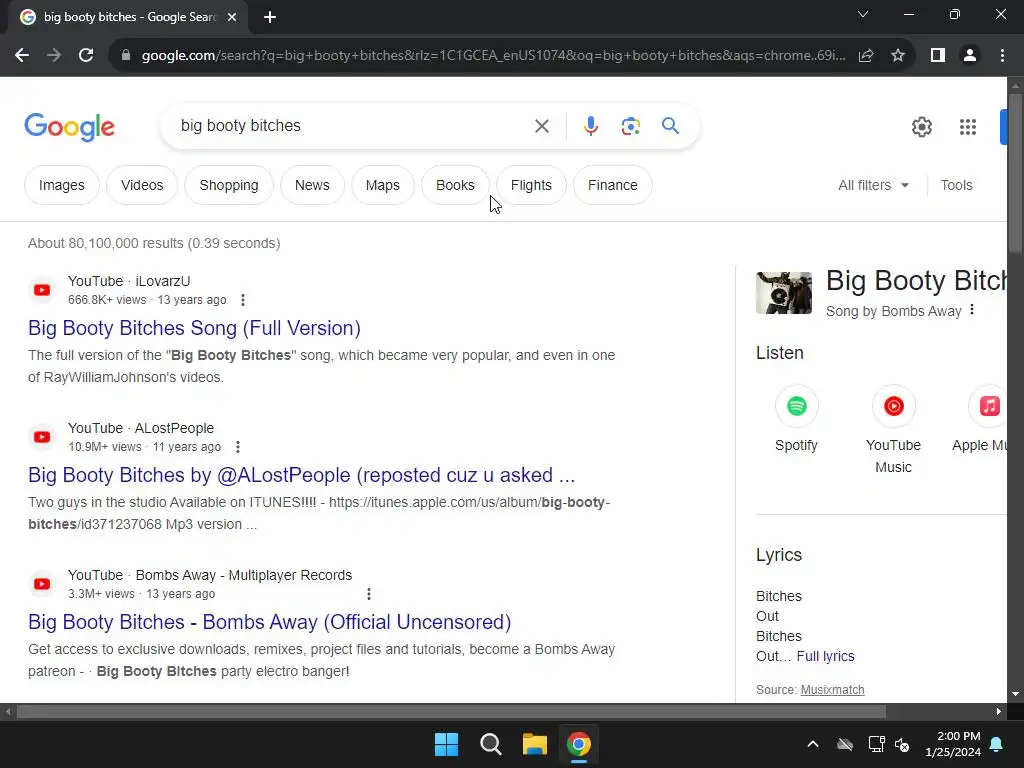Open Windows Start menu
Image resolution: width=1024 pixels, height=768 pixels.
pyautogui.click(x=447, y=744)
